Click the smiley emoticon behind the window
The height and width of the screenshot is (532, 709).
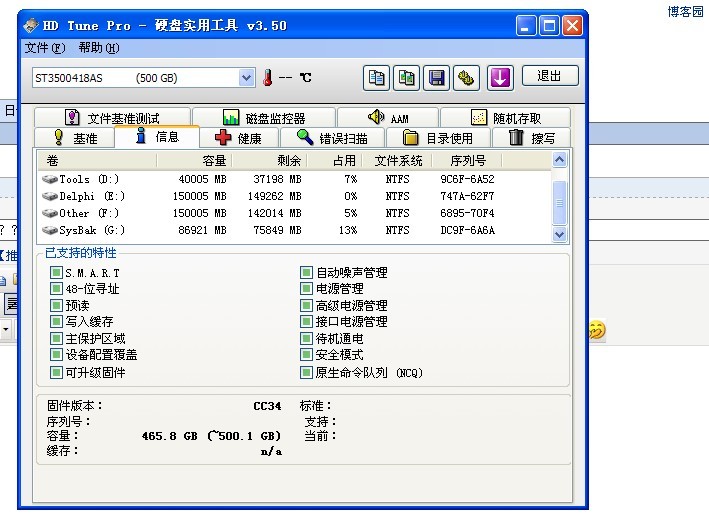tap(597, 330)
